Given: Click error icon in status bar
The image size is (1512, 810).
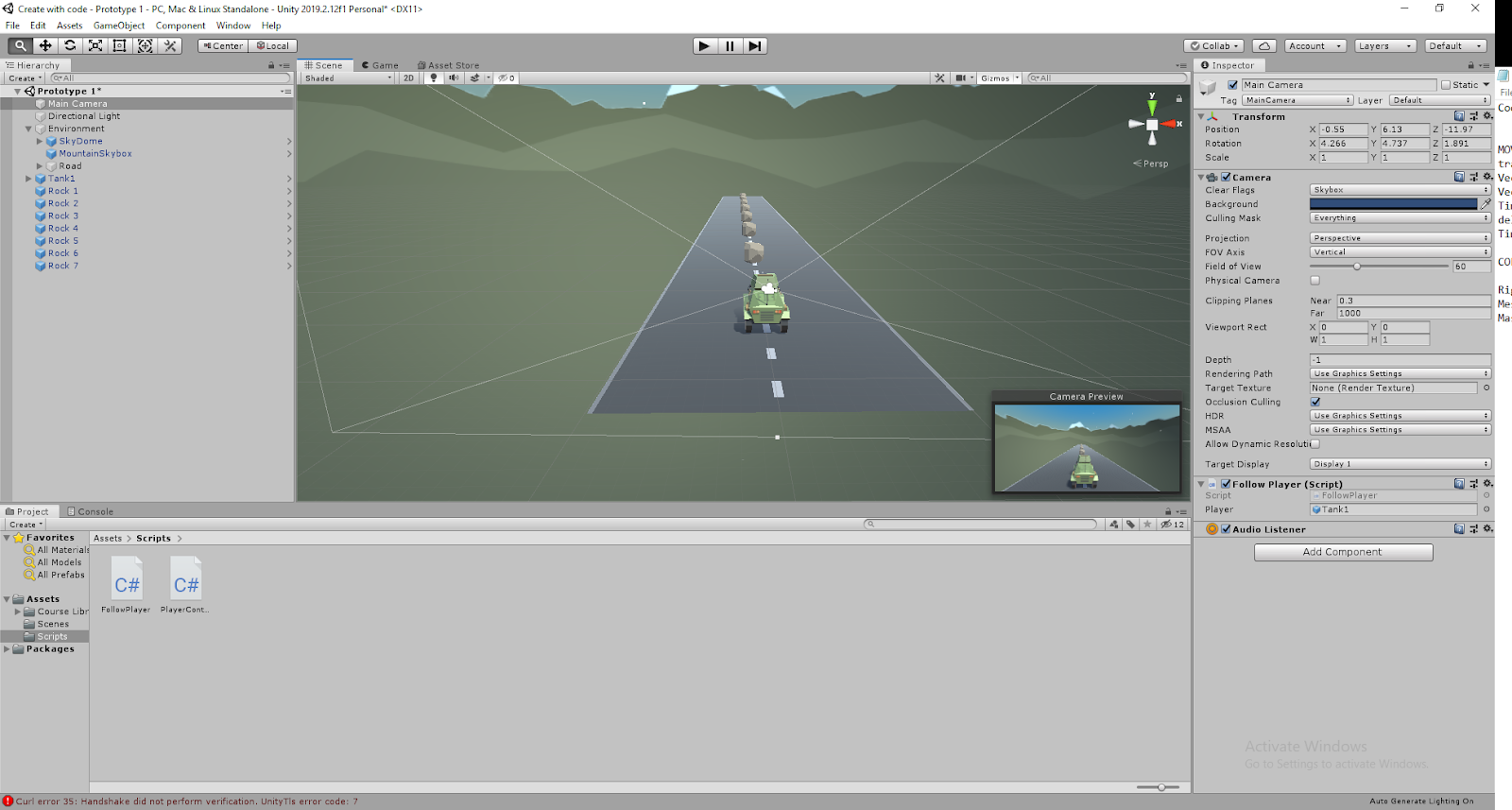Looking at the screenshot, I should (8, 801).
